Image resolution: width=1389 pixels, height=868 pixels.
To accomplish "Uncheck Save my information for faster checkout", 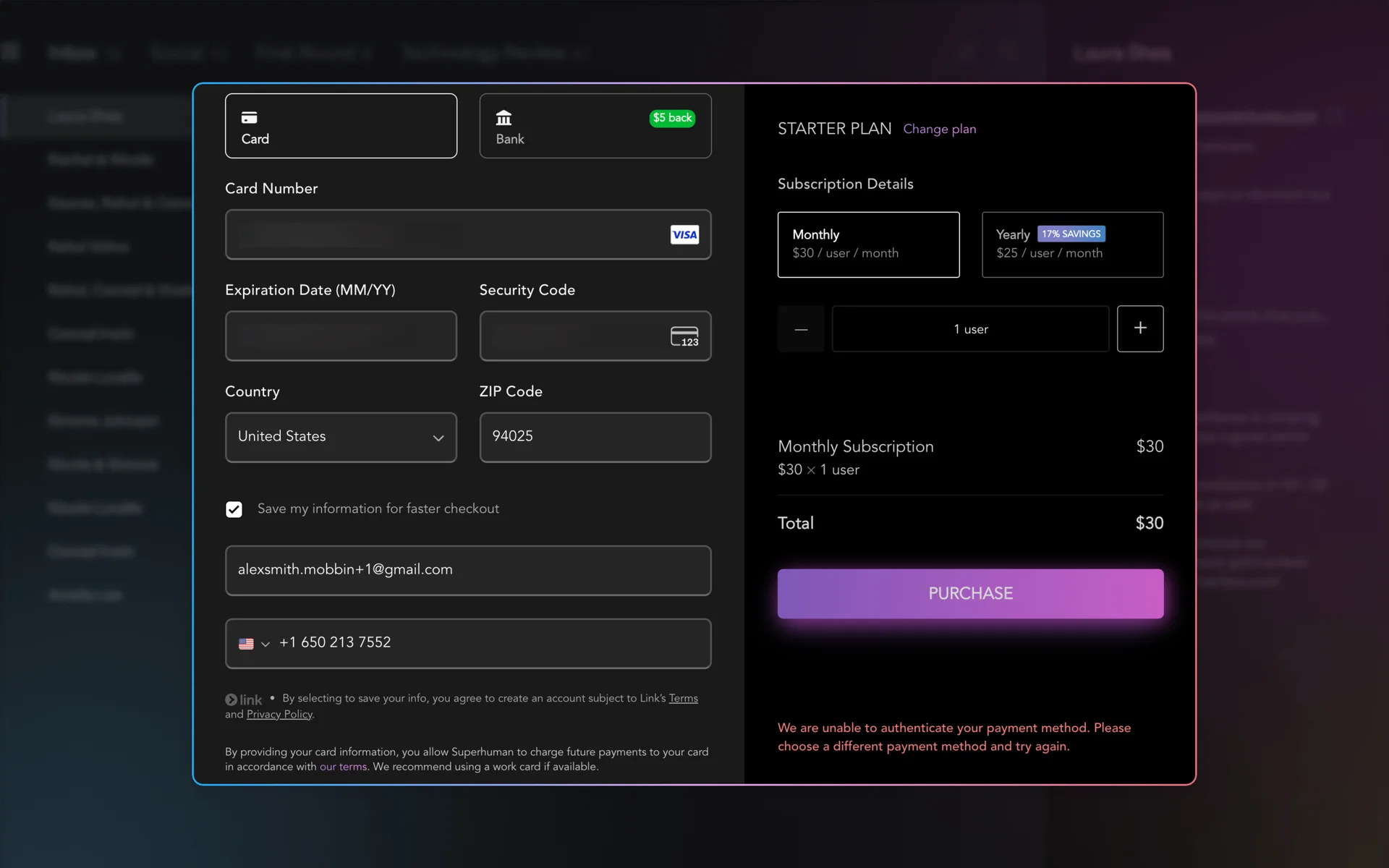I will click(234, 509).
